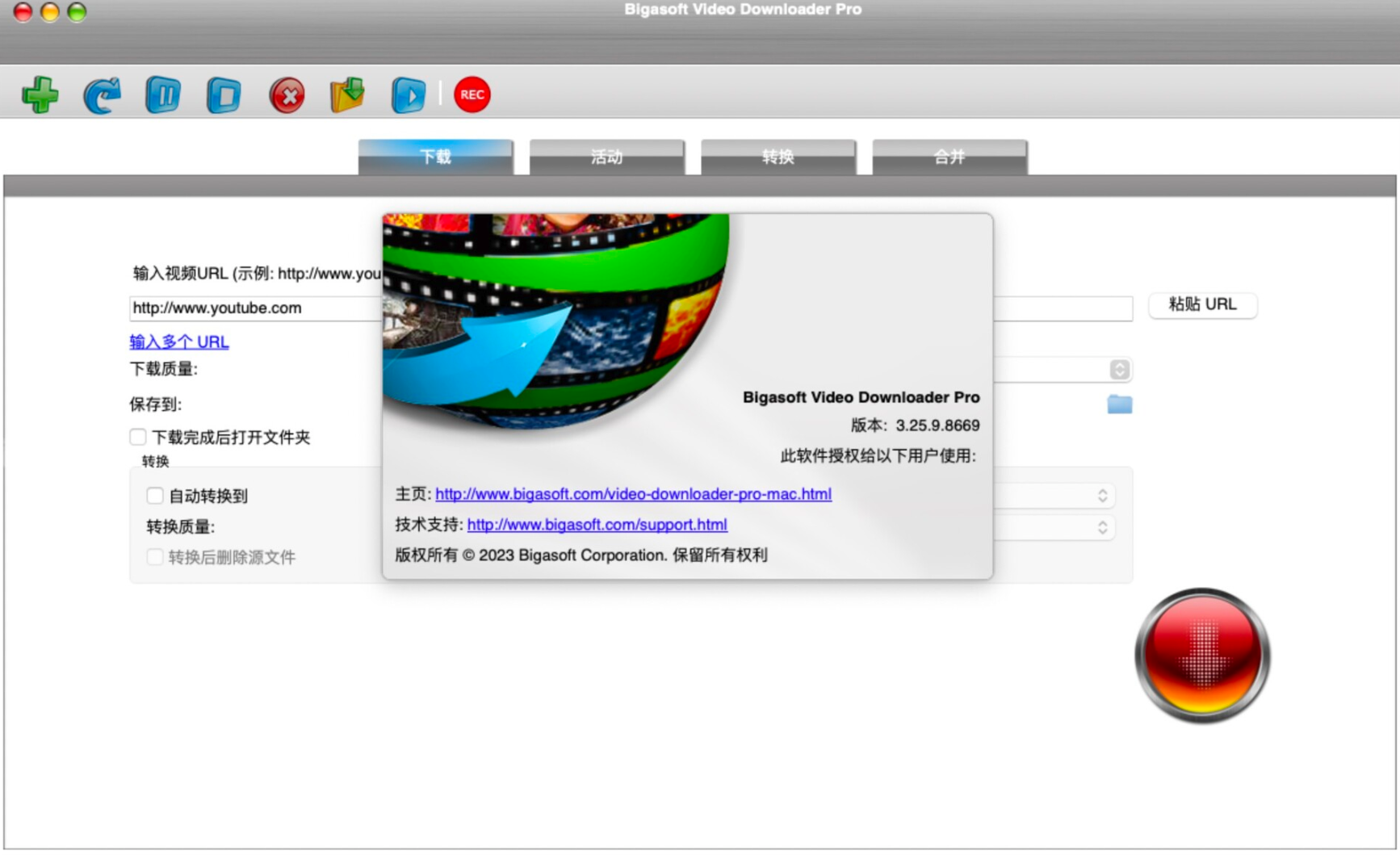1400x855 pixels.
Task: Click the yellow minimize window button
Action: 50,12
